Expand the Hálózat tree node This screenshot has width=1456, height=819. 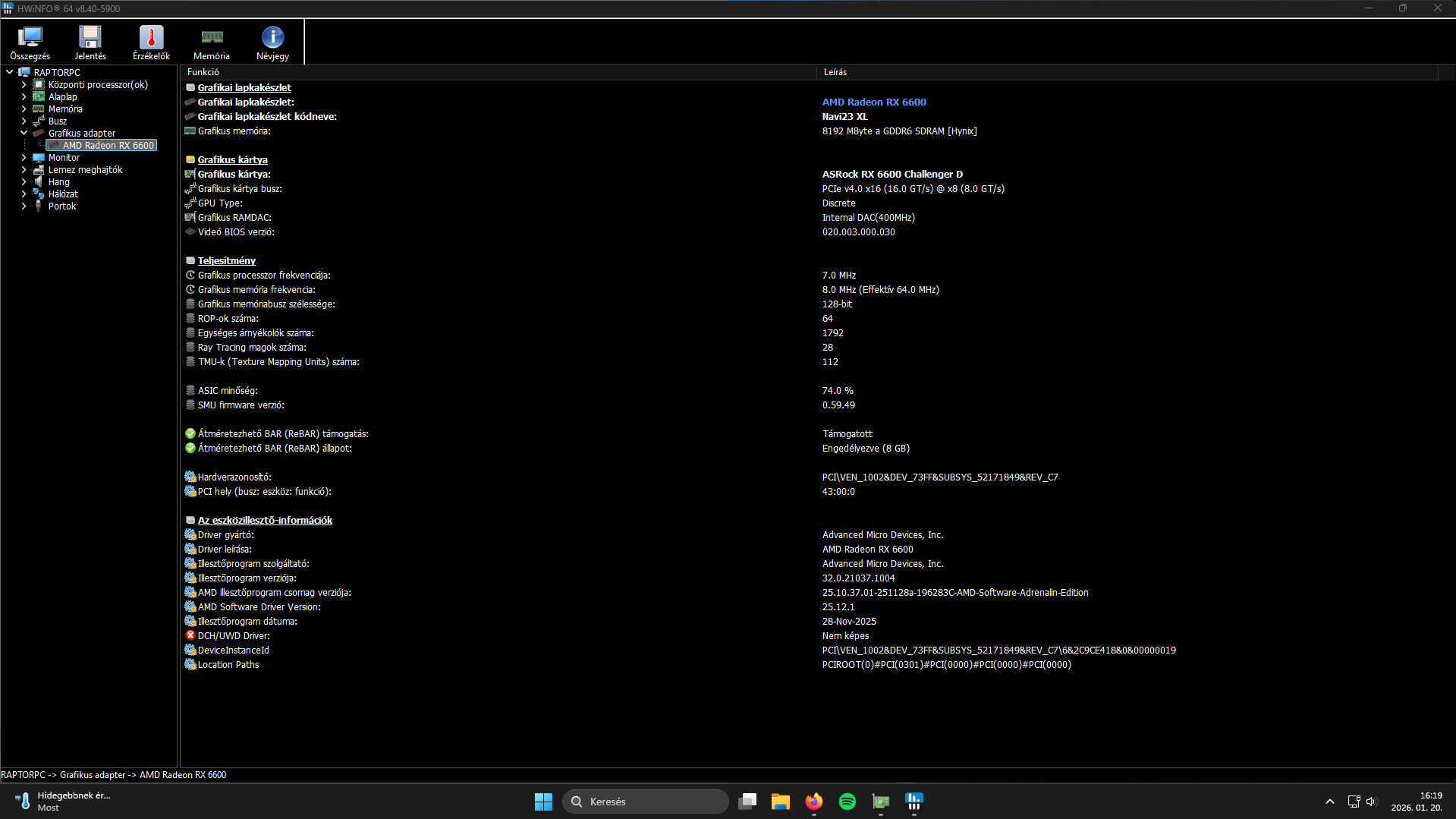(x=24, y=194)
